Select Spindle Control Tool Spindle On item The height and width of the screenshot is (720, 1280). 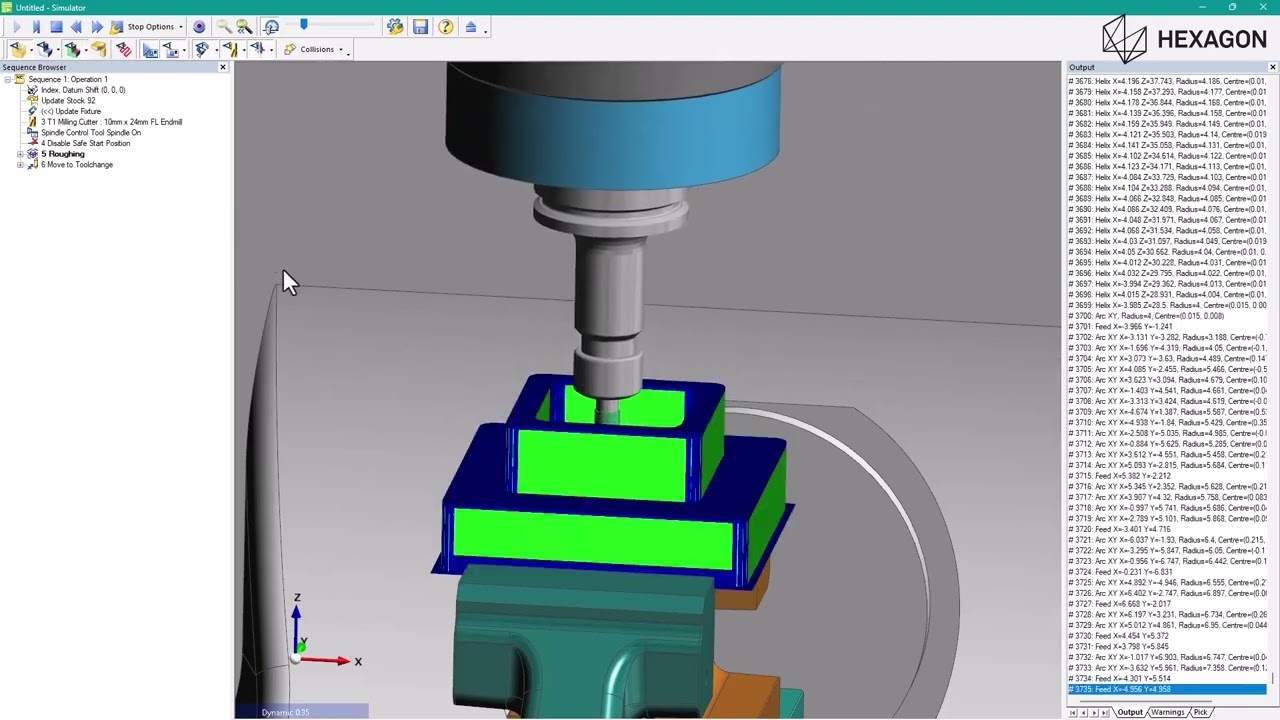pyautogui.click(x=91, y=133)
